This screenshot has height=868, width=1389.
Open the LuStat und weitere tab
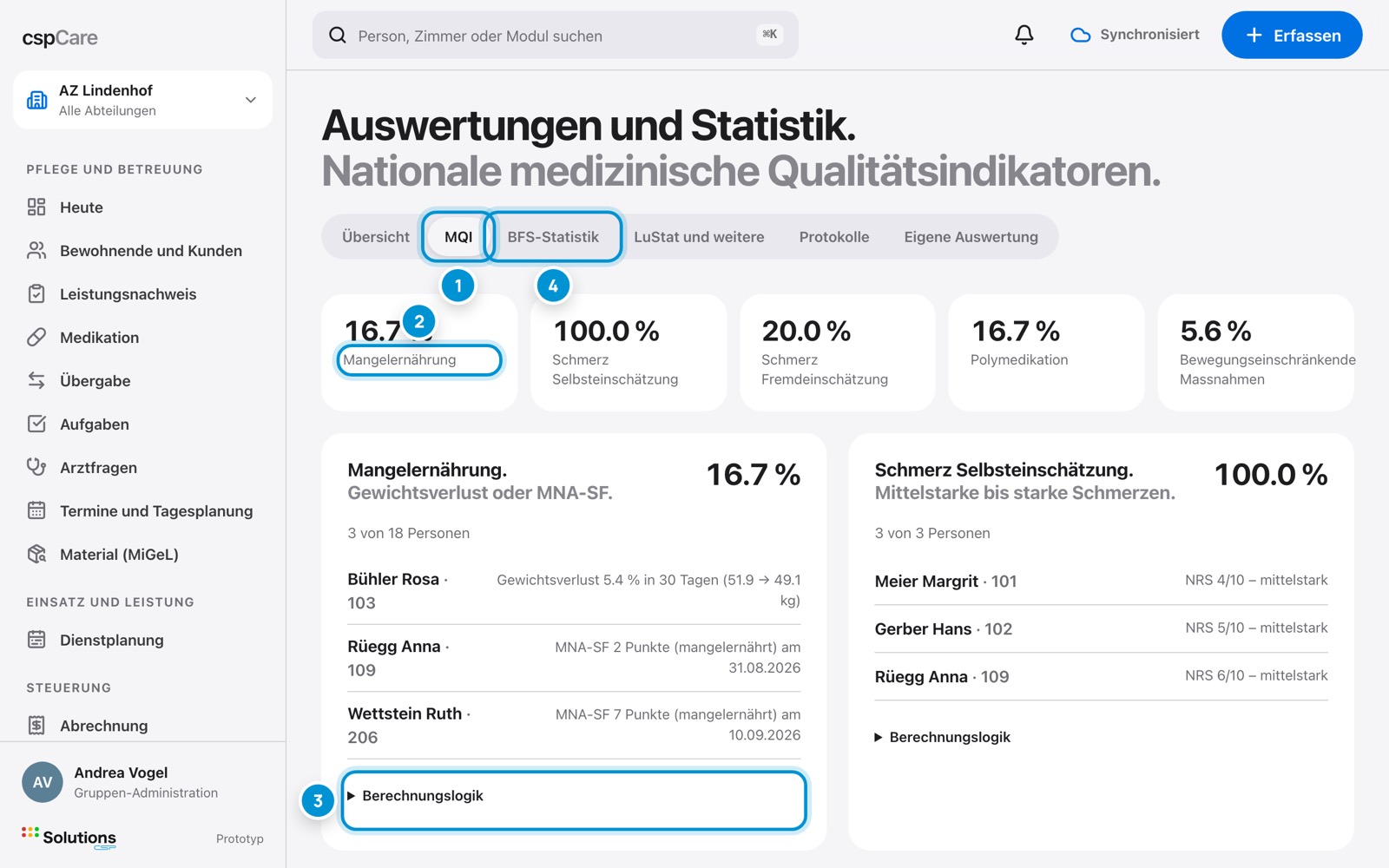click(x=699, y=237)
